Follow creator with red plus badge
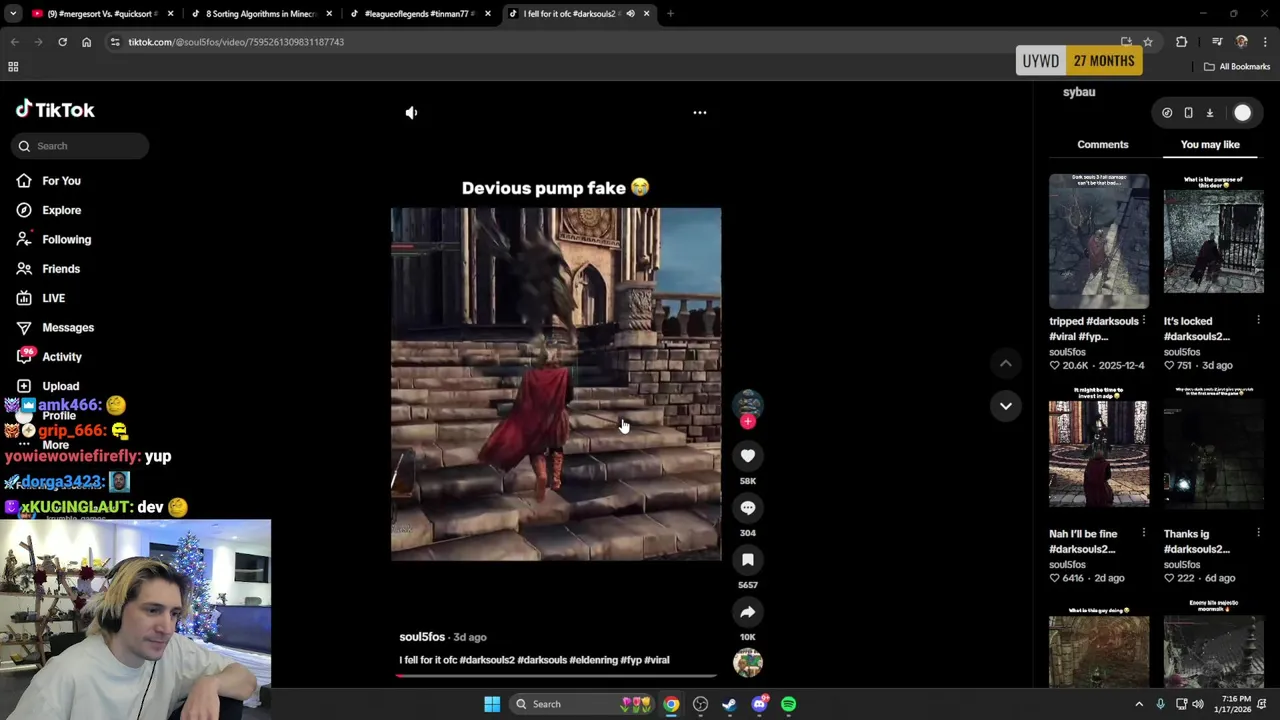 pos(748,422)
